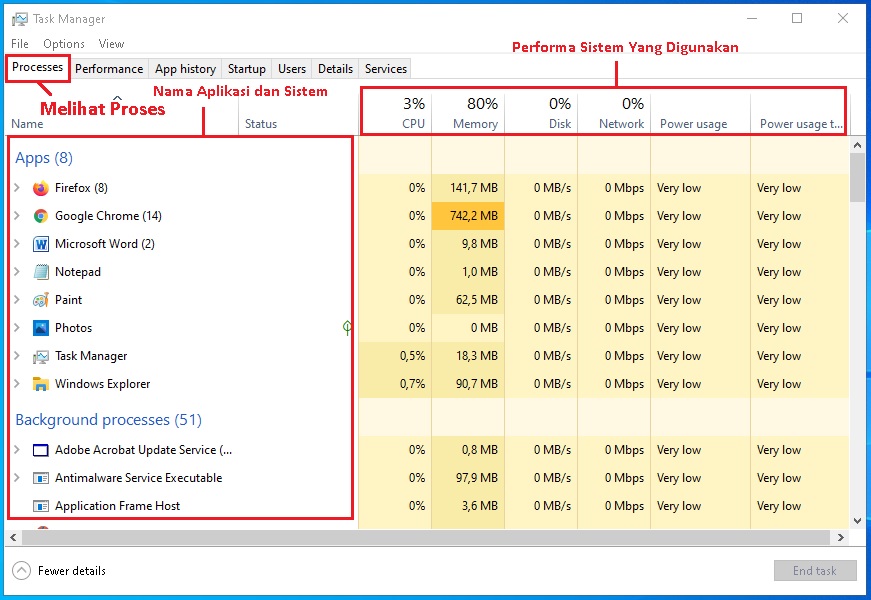This screenshot has height=600, width=871.
Task: Switch to the Performance tab
Action: (x=109, y=69)
